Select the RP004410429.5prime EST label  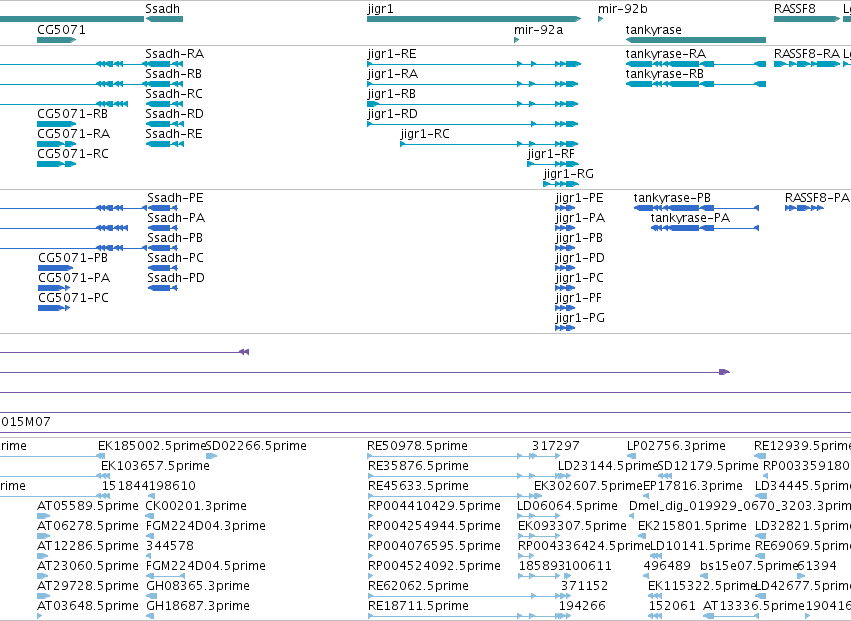(434, 506)
